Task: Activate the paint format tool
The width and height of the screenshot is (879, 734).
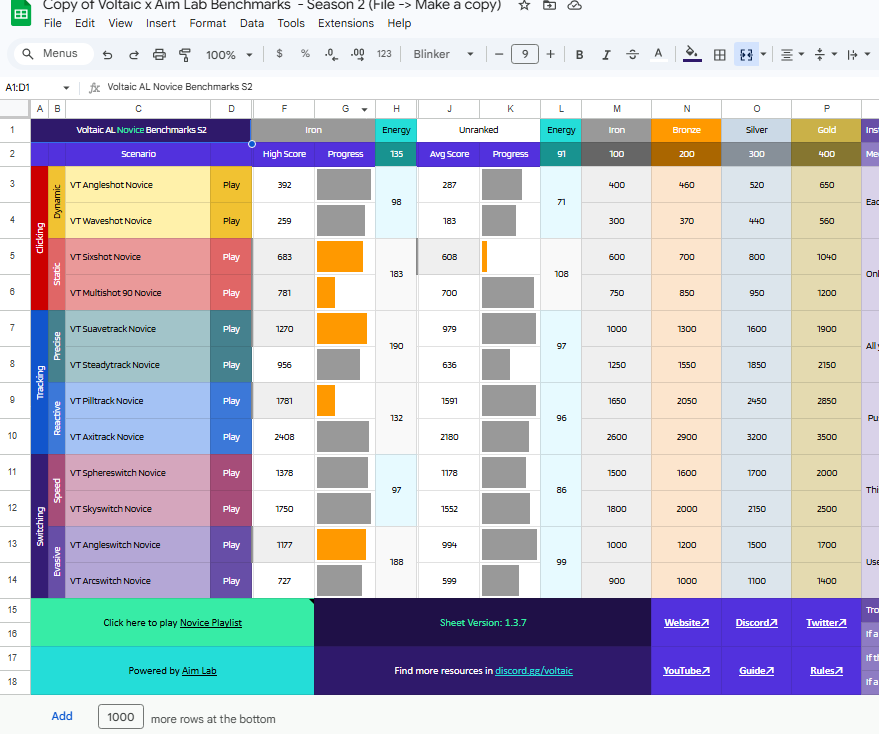Action: (184, 54)
